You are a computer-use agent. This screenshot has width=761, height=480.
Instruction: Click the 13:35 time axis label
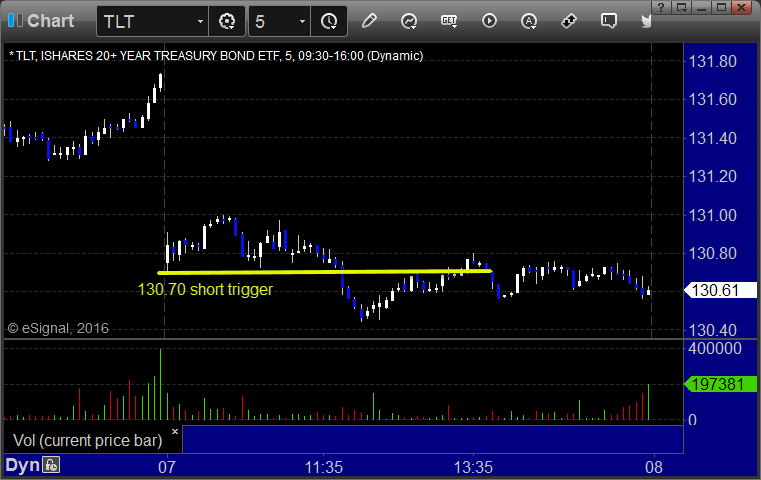[473, 467]
